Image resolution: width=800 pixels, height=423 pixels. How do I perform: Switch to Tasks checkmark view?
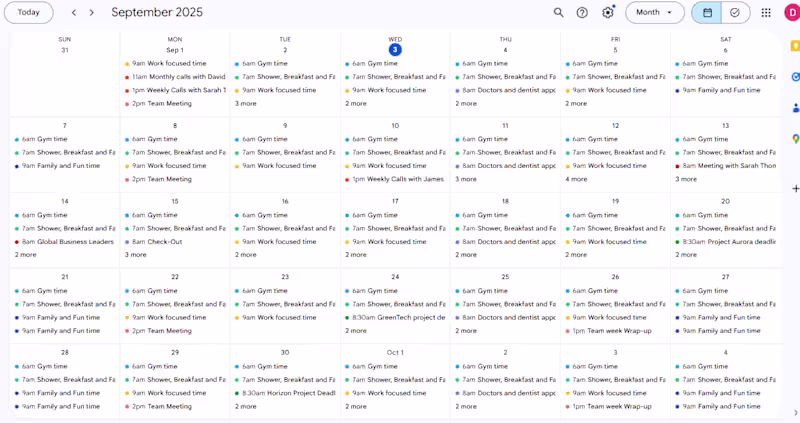click(735, 13)
